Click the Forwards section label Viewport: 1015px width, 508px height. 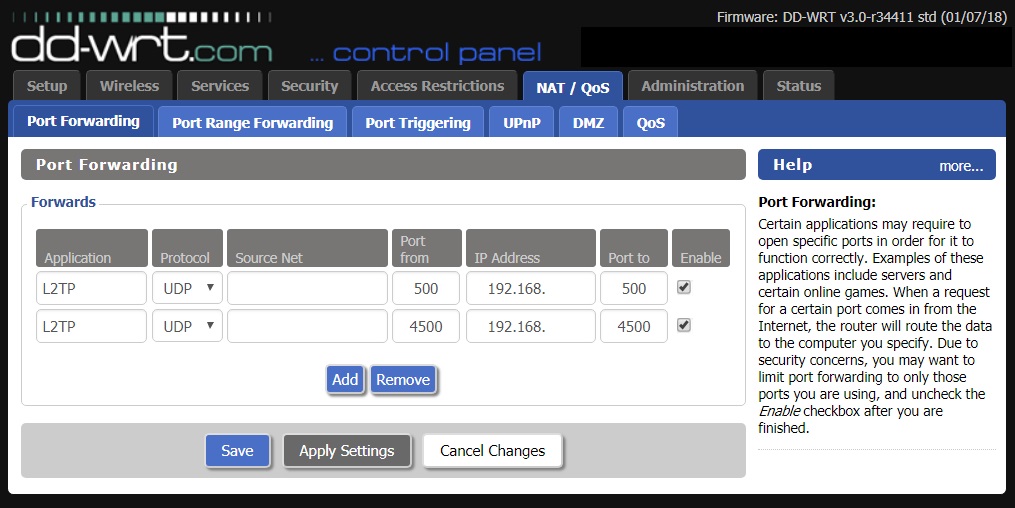coord(63,202)
